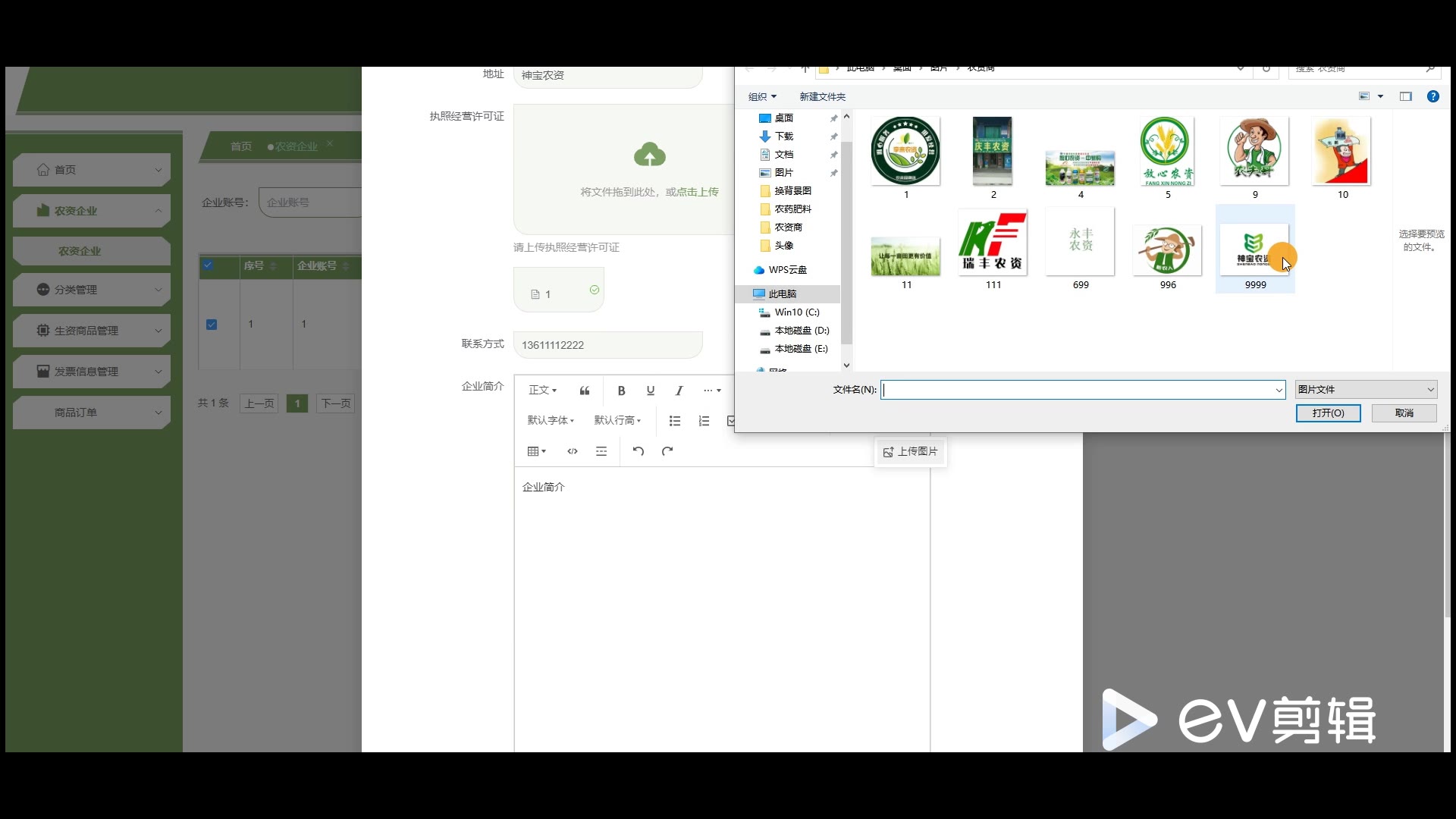
Task: Open the 图片文件 file type dropdown
Action: tap(1366, 390)
